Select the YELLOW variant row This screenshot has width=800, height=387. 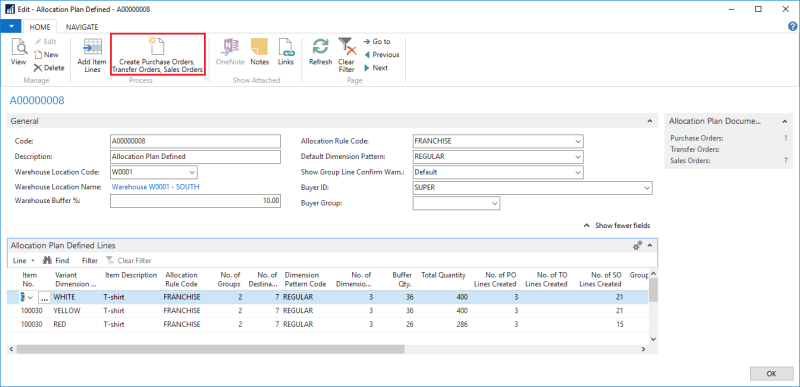tap(327, 311)
